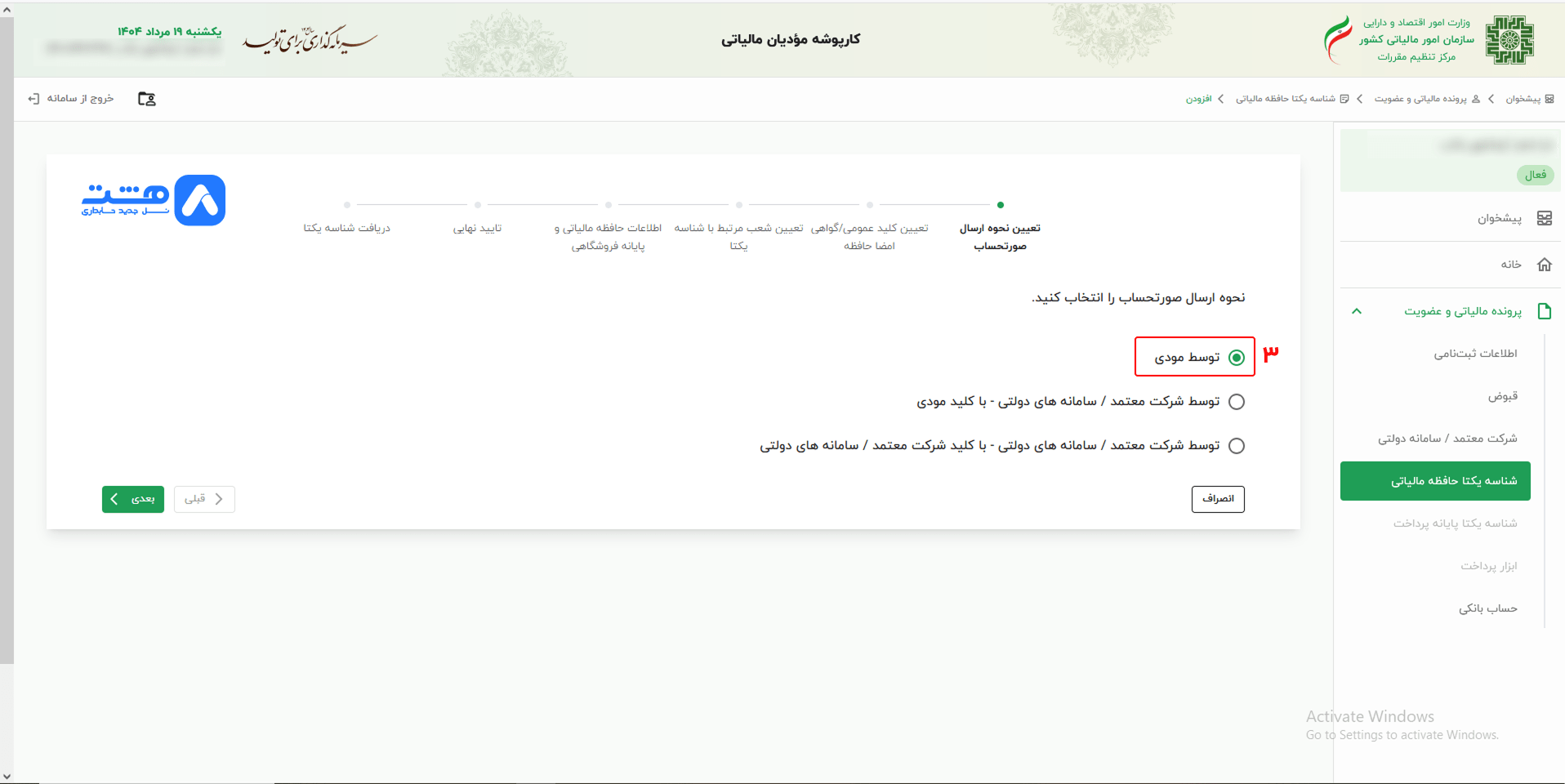Click the logout arrow icon
Screen dimensions: 1565x784
[x=33, y=99]
